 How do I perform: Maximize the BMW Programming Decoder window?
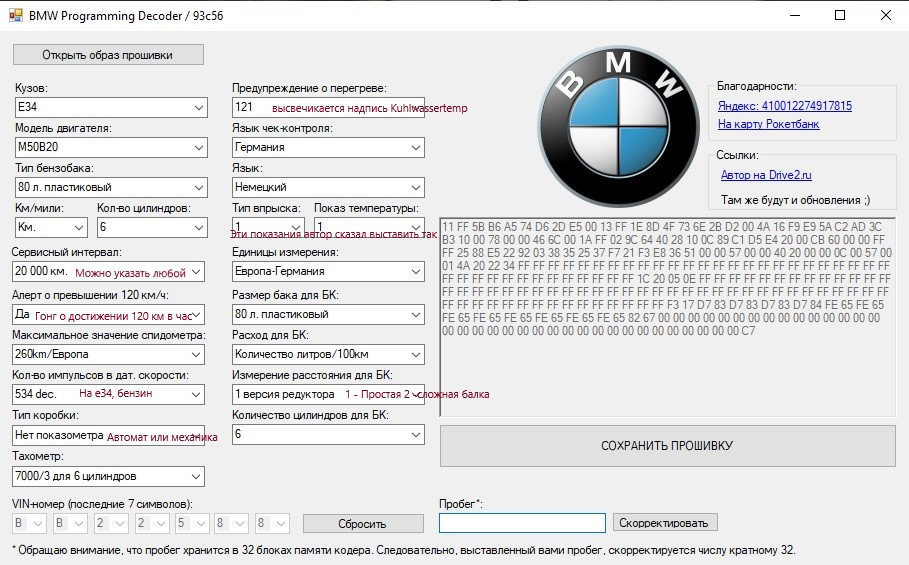point(840,16)
